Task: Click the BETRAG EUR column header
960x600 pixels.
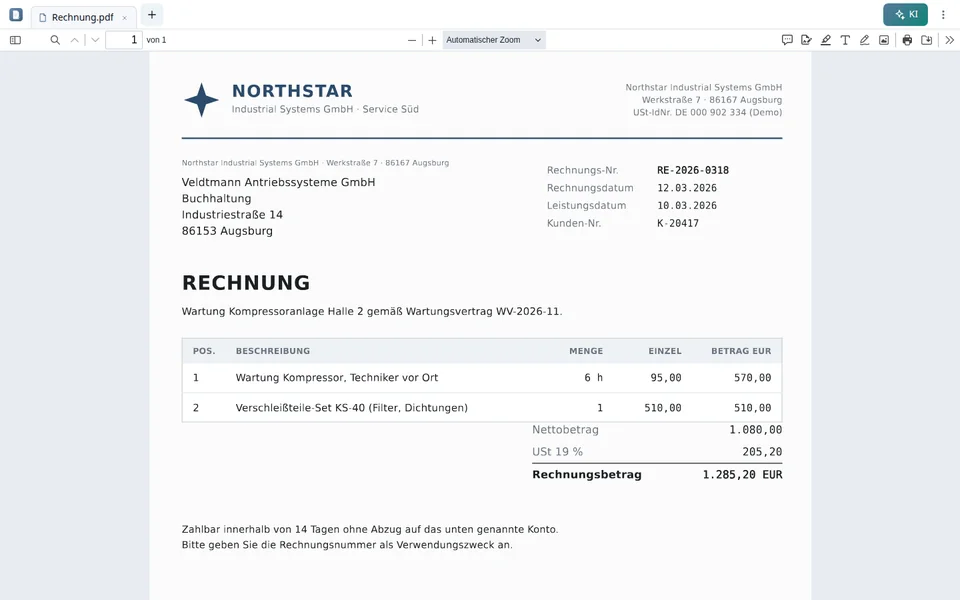Action: tap(741, 351)
